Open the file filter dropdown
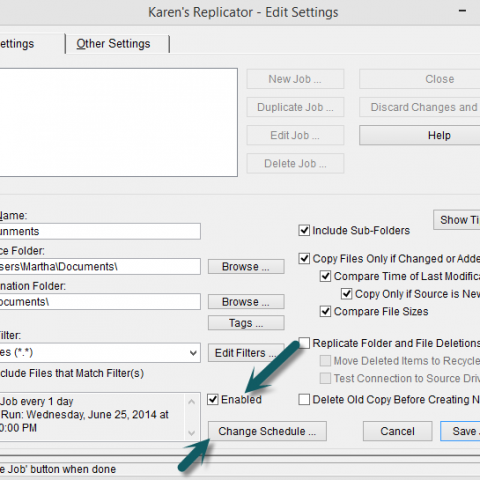The width and height of the screenshot is (480, 480). pyautogui.click(x=193, y=353)
